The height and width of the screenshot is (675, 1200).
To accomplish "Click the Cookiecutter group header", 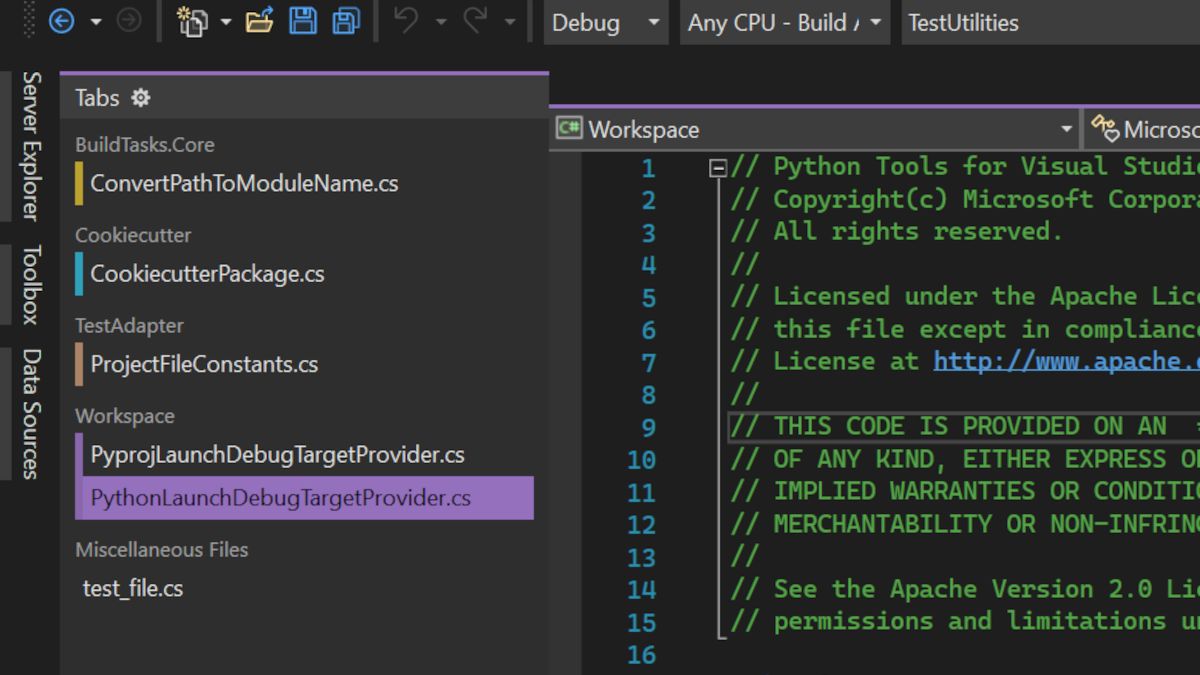I will 133,235.
